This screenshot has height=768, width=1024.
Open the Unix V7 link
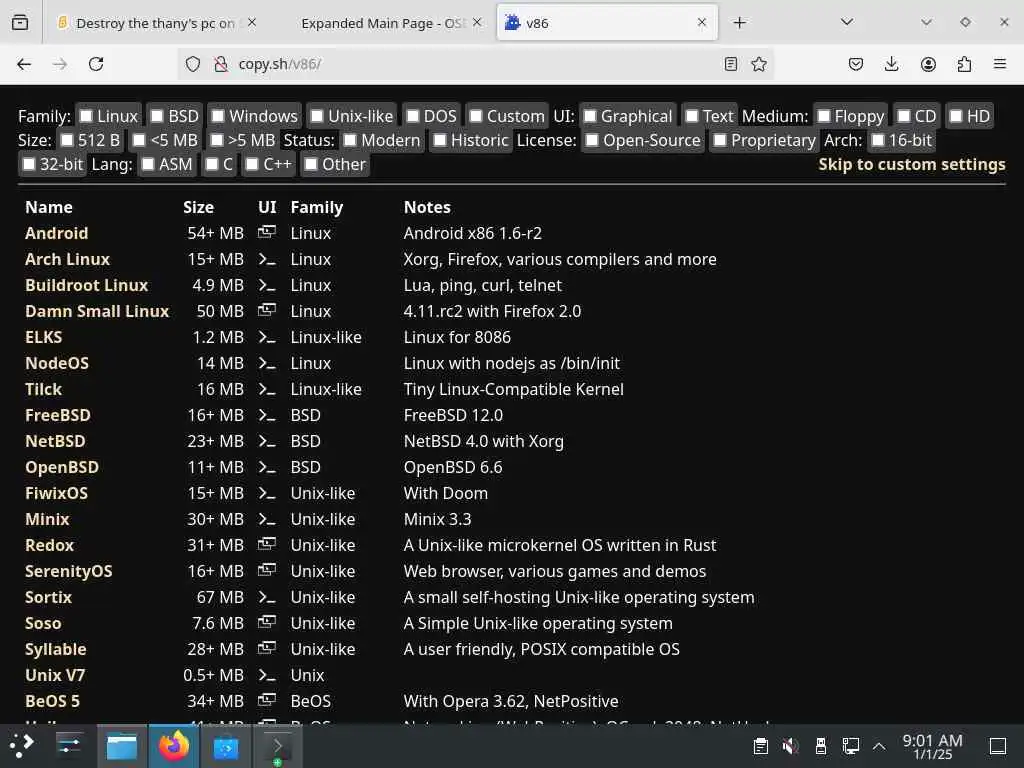click(x=55, y=675)
